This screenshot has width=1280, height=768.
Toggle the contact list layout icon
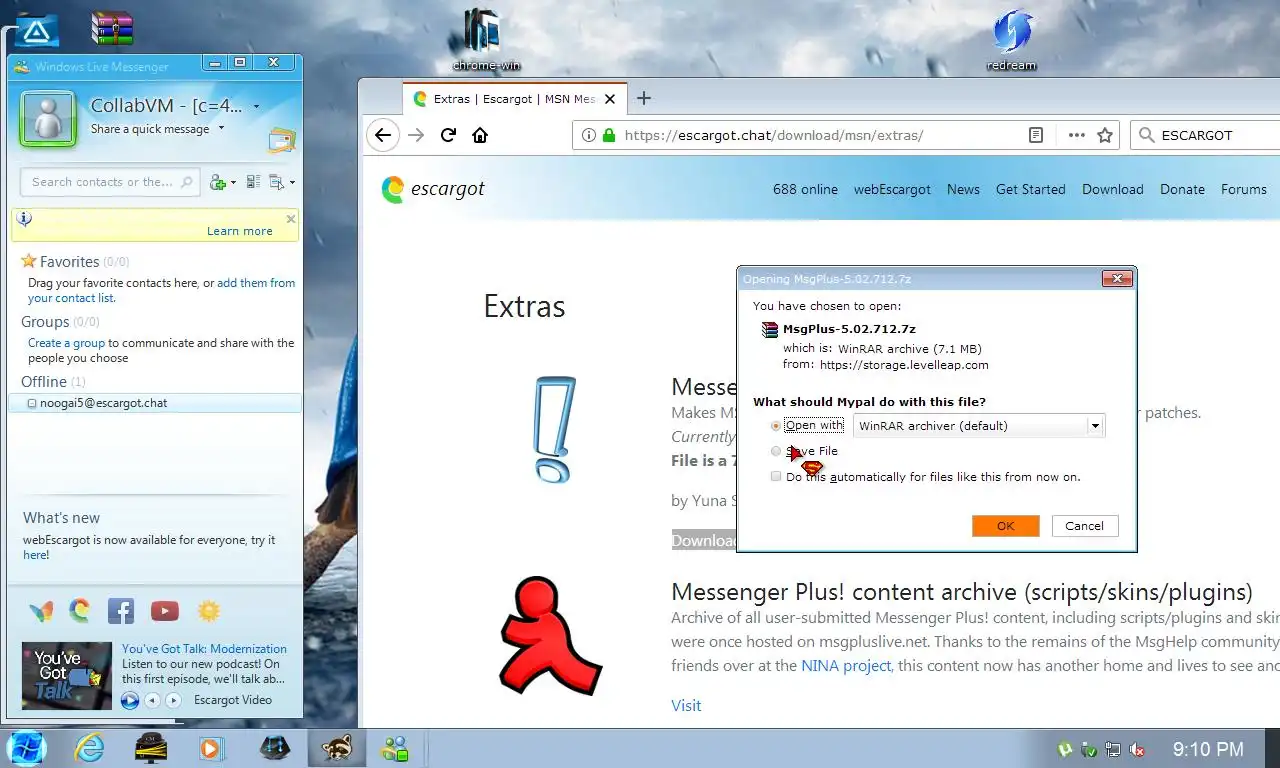click(x=253, y=182)
